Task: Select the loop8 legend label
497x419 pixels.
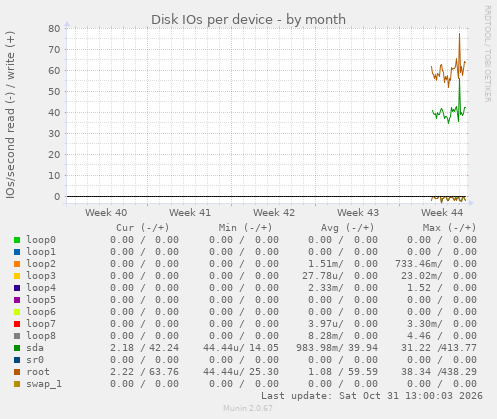Action: point(41,336)
